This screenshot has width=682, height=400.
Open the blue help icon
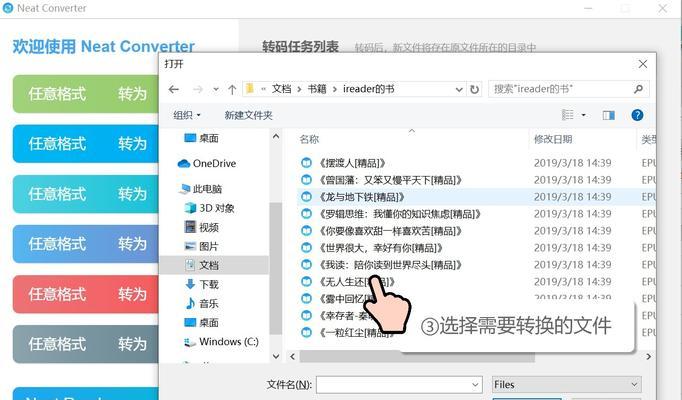(x=637, y=115)
